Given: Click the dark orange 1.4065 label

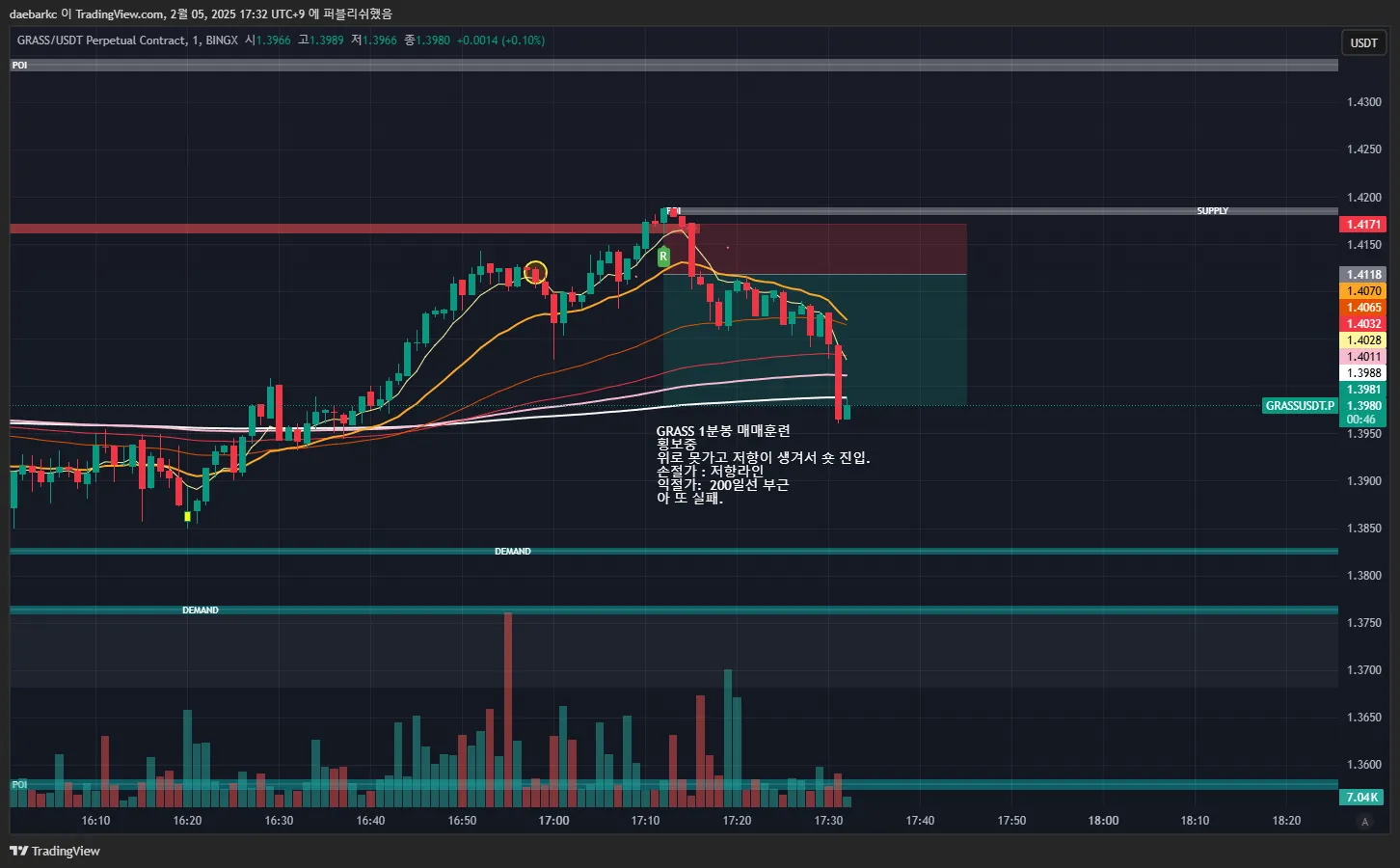Looking at the screenshot, I should coord(1363,308).
